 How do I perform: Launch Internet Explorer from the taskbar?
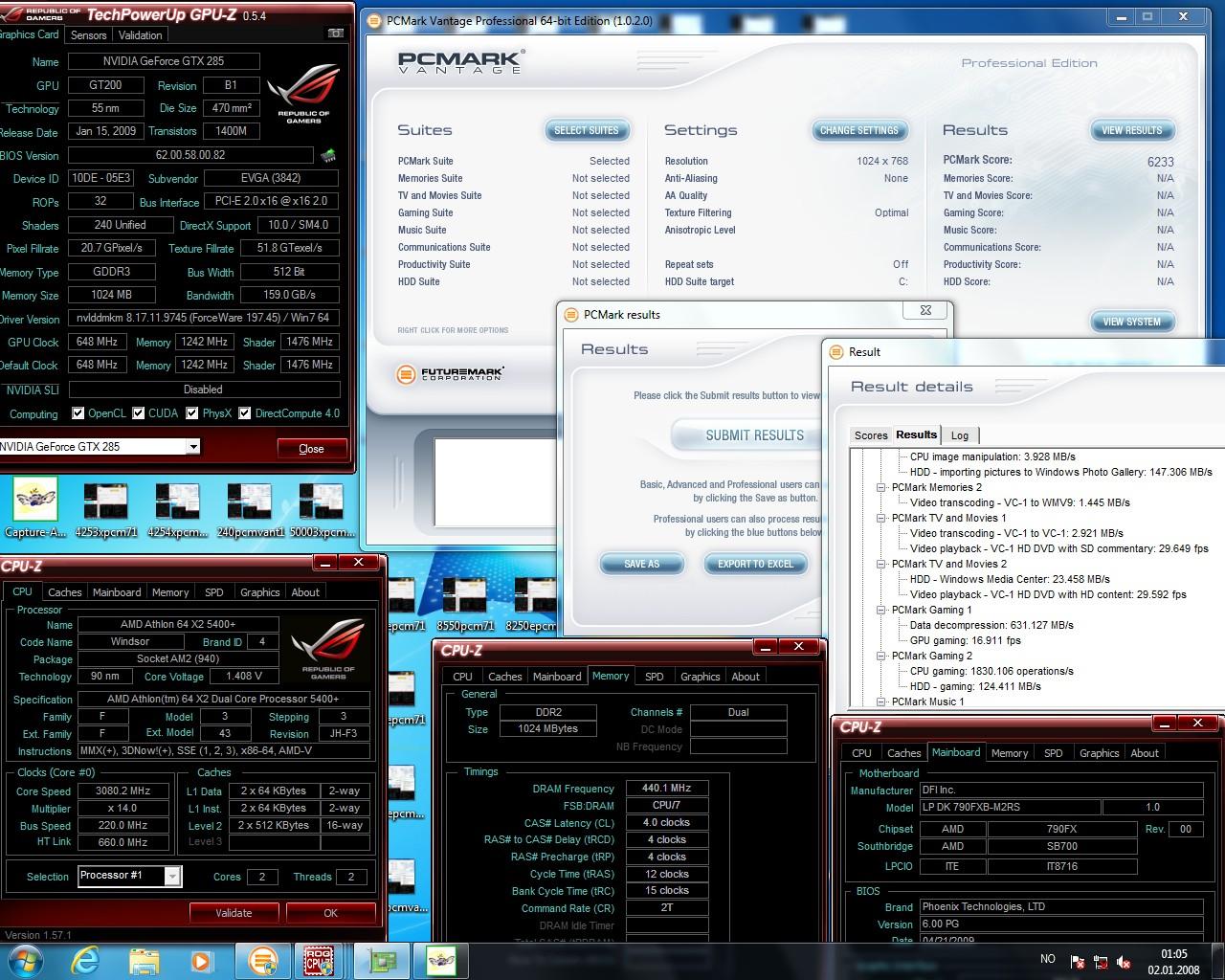click(x=87, y=960)
